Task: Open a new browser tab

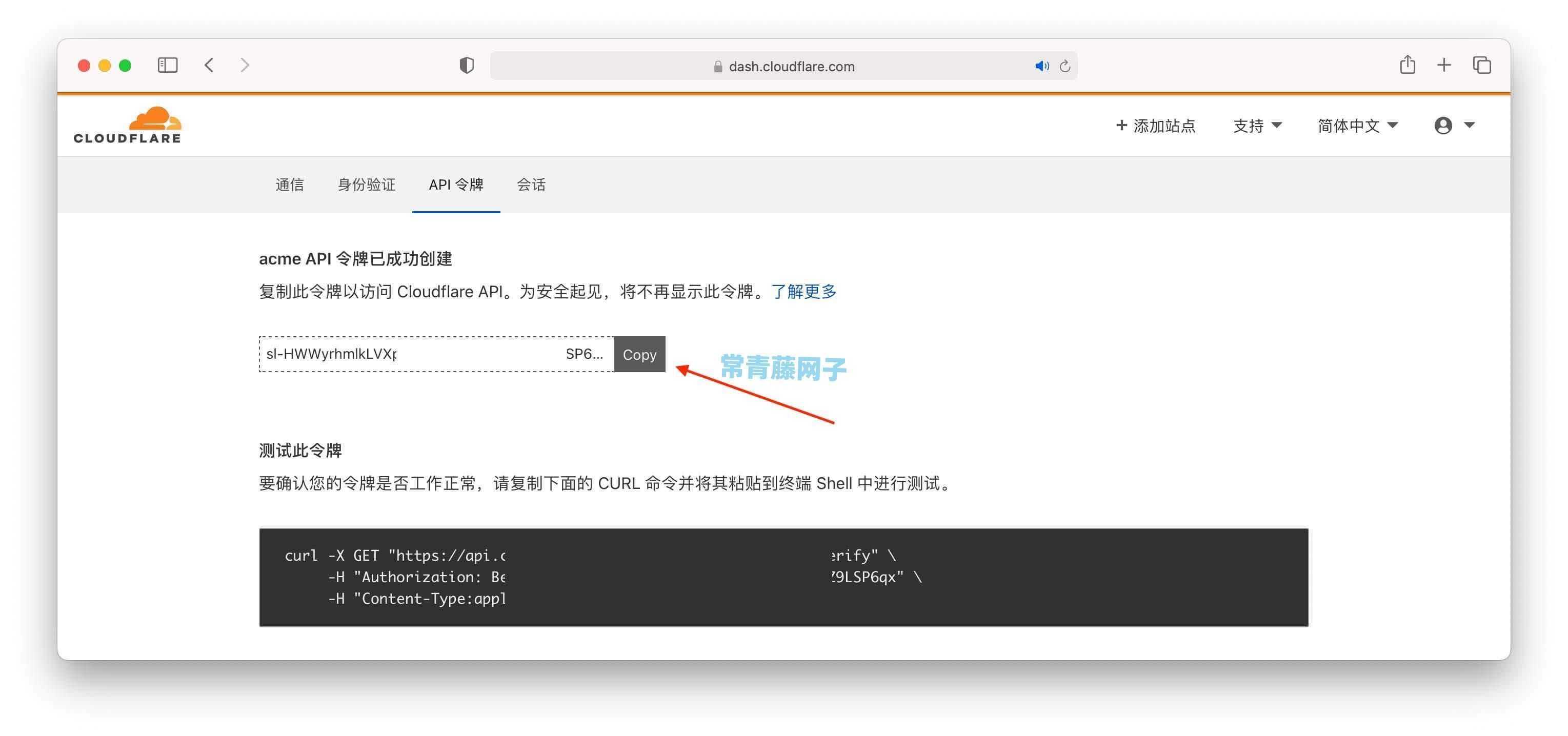Action: pos(1444,65)
